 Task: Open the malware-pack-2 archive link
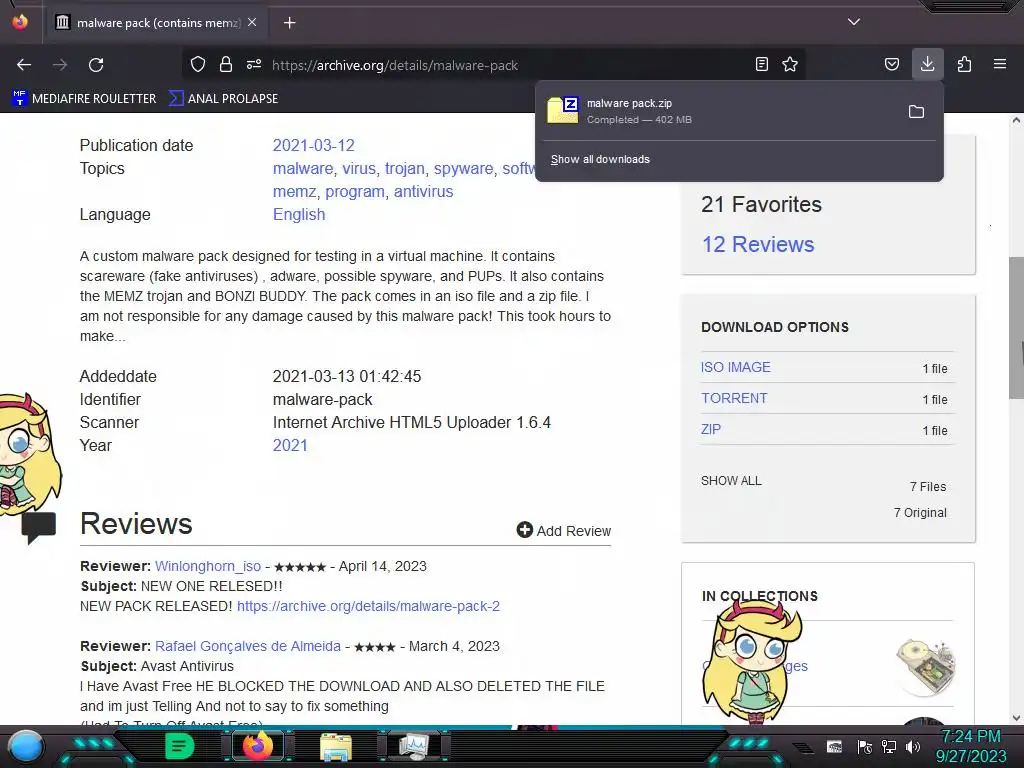point(368,606)
